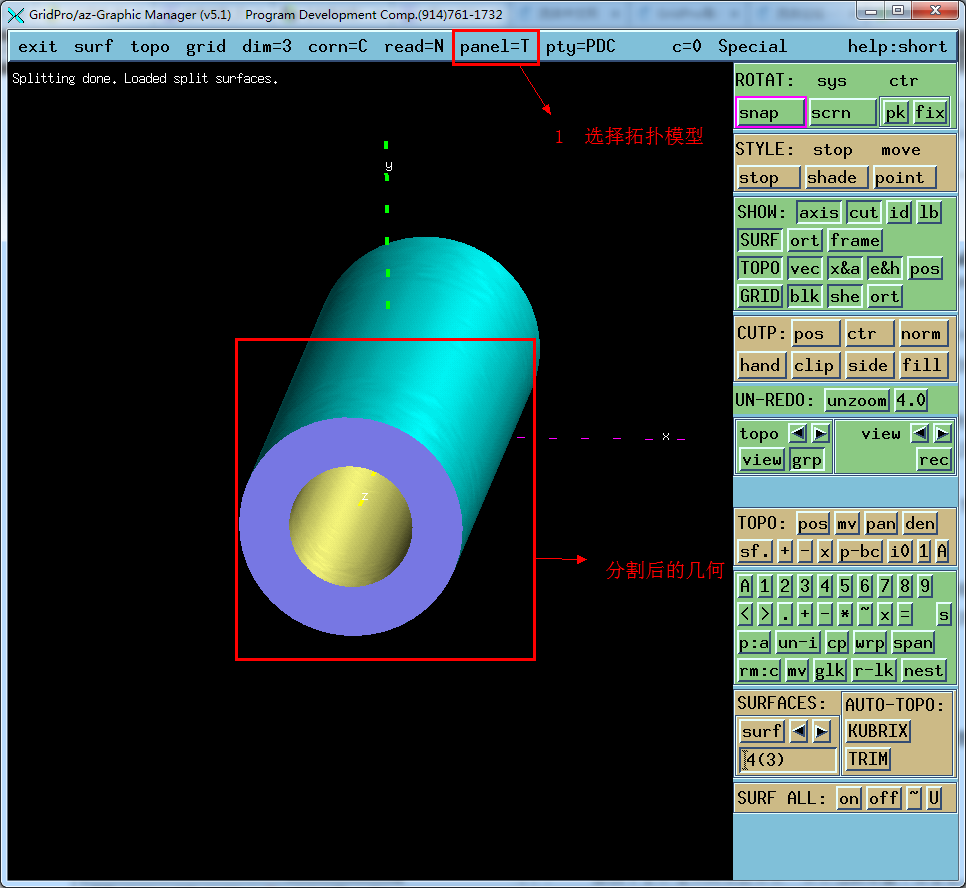The width and height of the screenshot is (966, 888).
Task: Step the view history forward arrow
Action: click(x=942, y=433)
